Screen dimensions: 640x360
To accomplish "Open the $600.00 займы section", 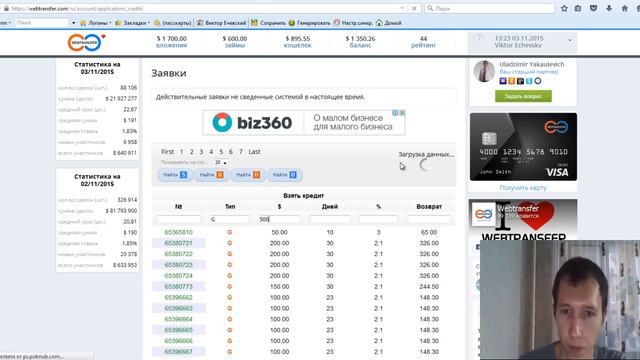I will coord(235,42).
